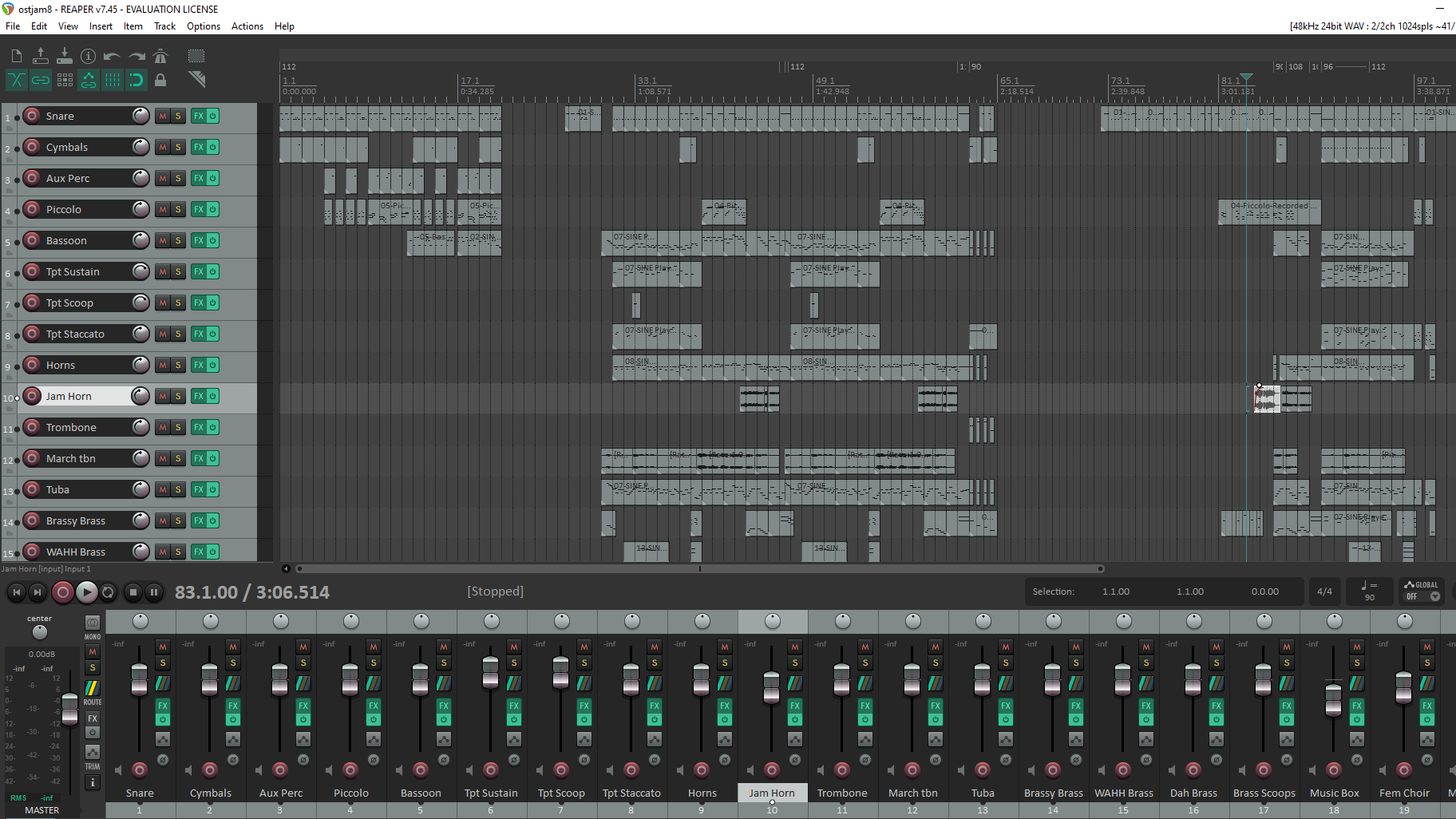Click the Tpt Scoop mixer pan knob
Viewport: 1456px width, 819px height.
[562, 621]
